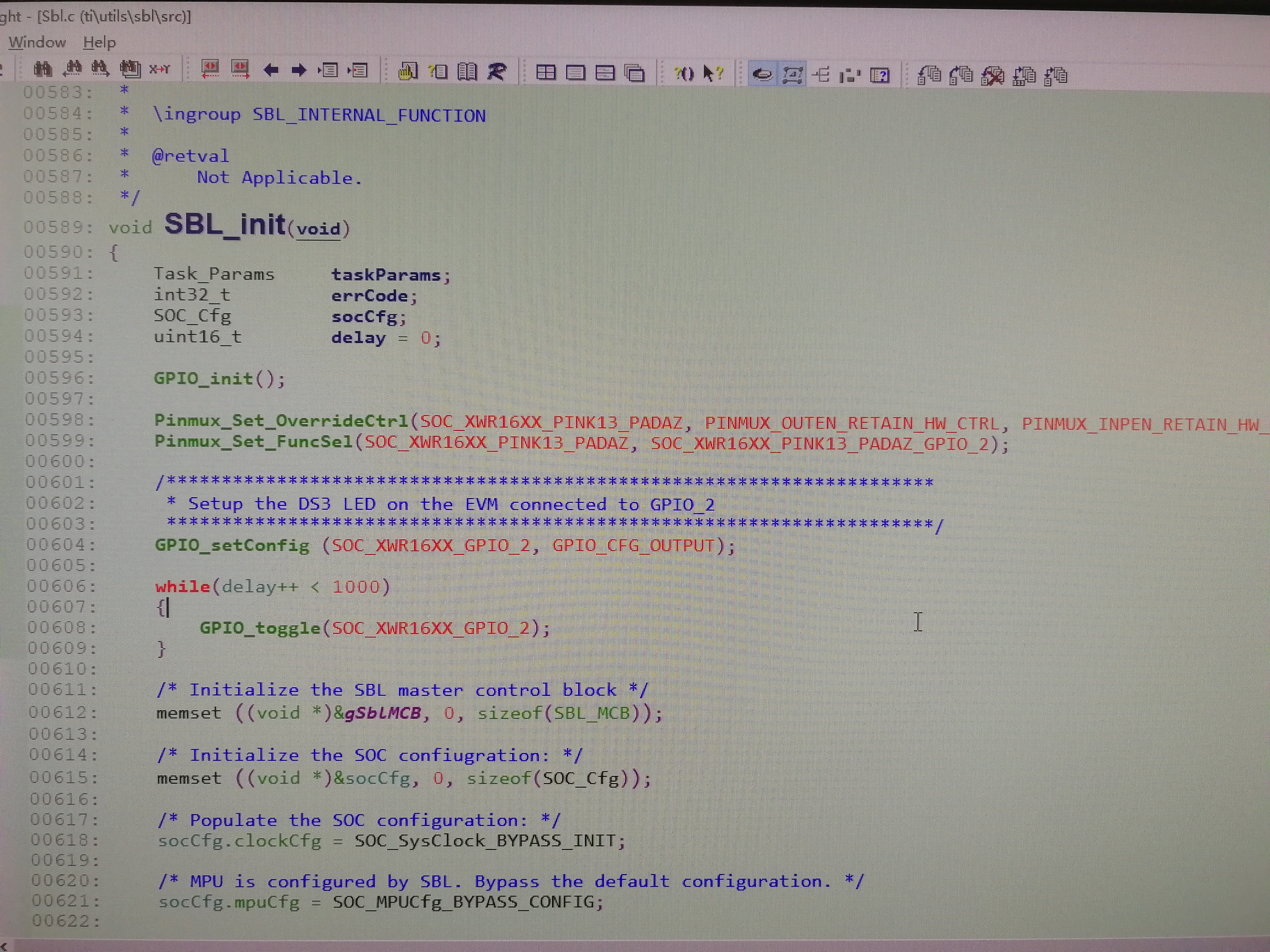Click the Go Forward right arrow
Image resolution: width=1270 pixels, height=952 pixels.
point(299,71)
